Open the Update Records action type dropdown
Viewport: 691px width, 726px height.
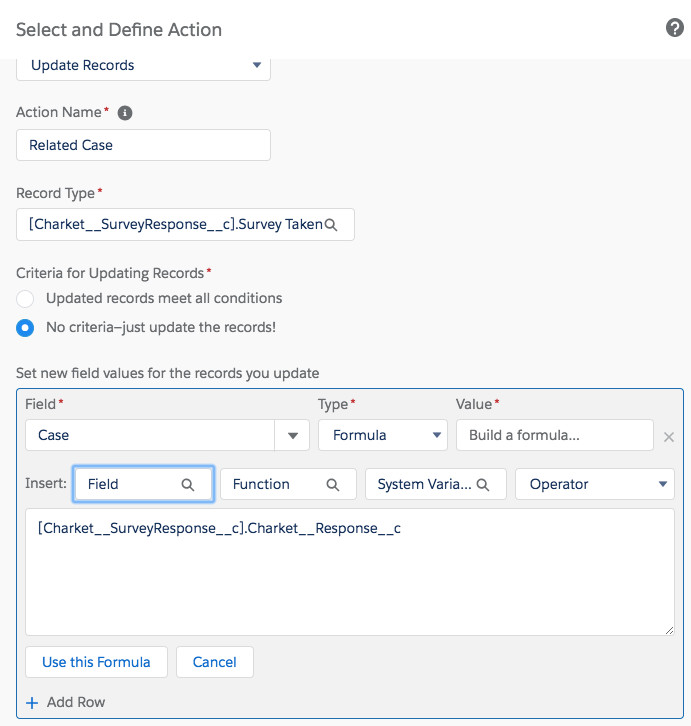coord(143,66)
